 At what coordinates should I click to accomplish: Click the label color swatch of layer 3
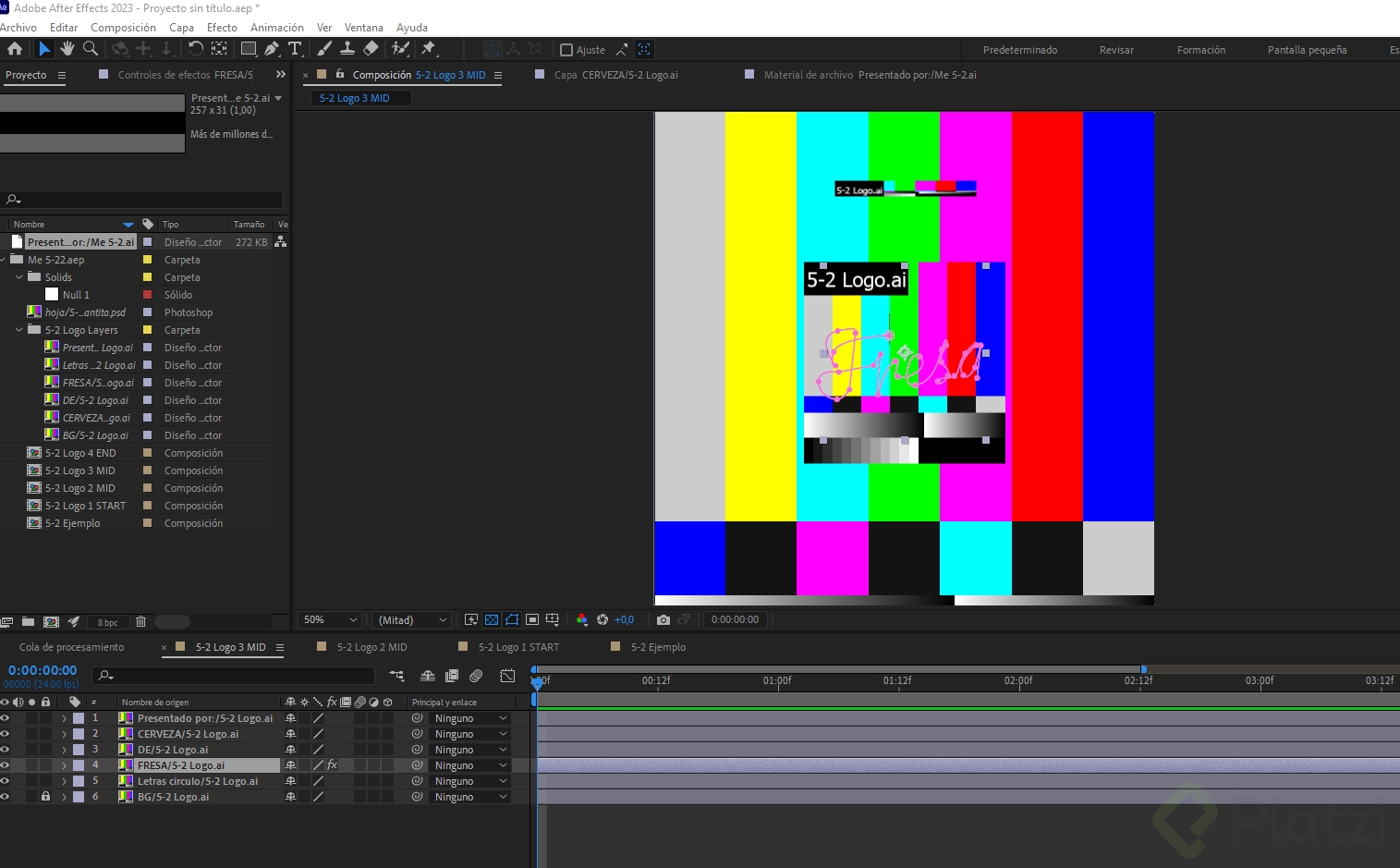click(x=79, y=750)
